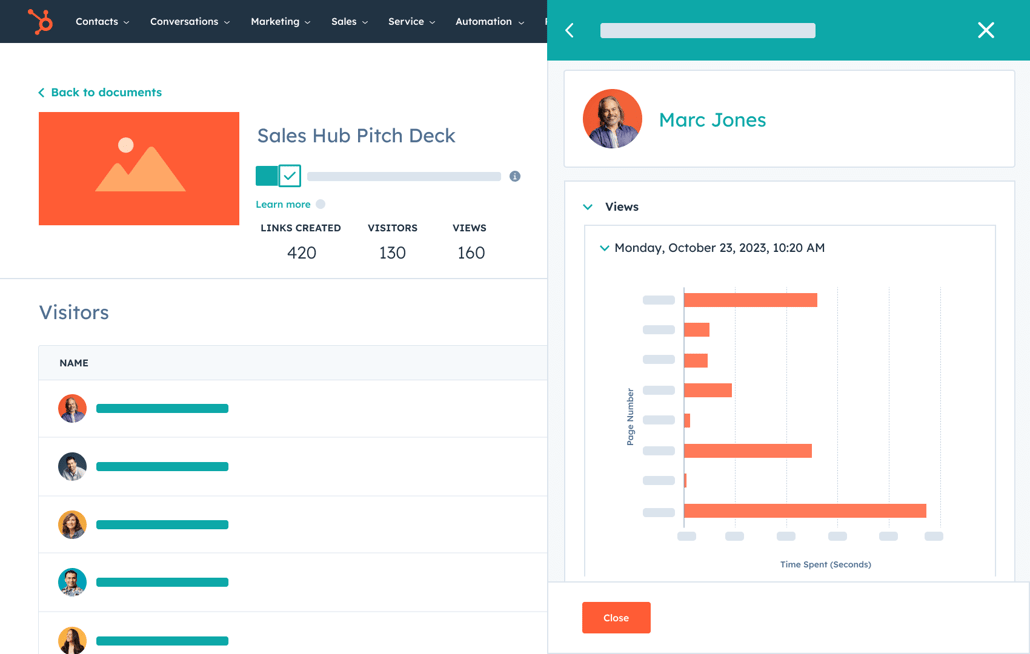1030x654 pixels.
Task: Open the info dot next to Learn more
Action: 321,204
